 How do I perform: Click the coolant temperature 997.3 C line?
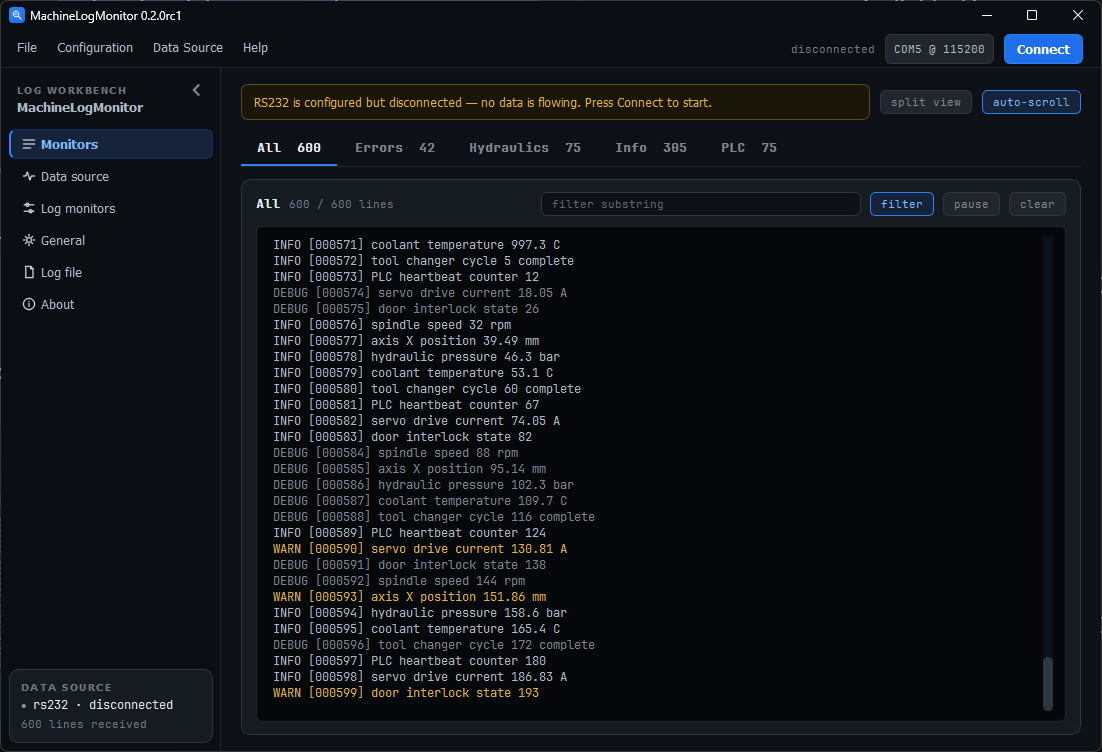click(x=417, y=245)
